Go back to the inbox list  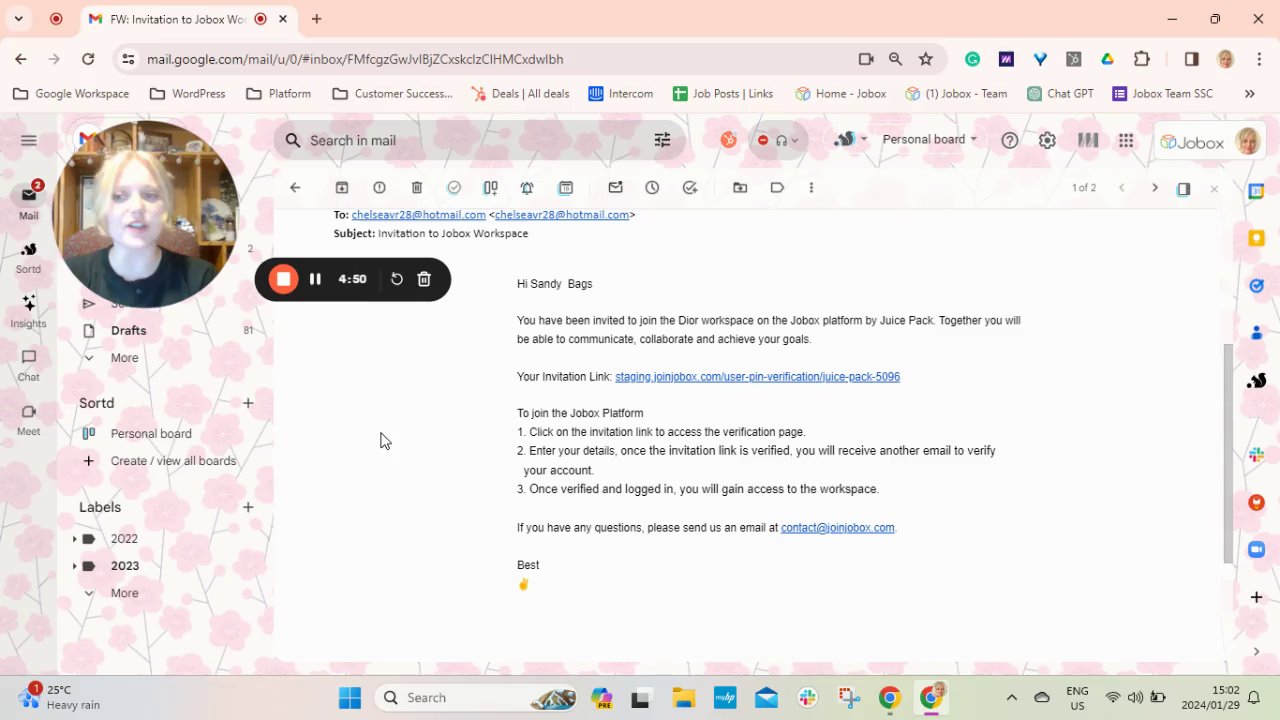[x=295, y=188]
